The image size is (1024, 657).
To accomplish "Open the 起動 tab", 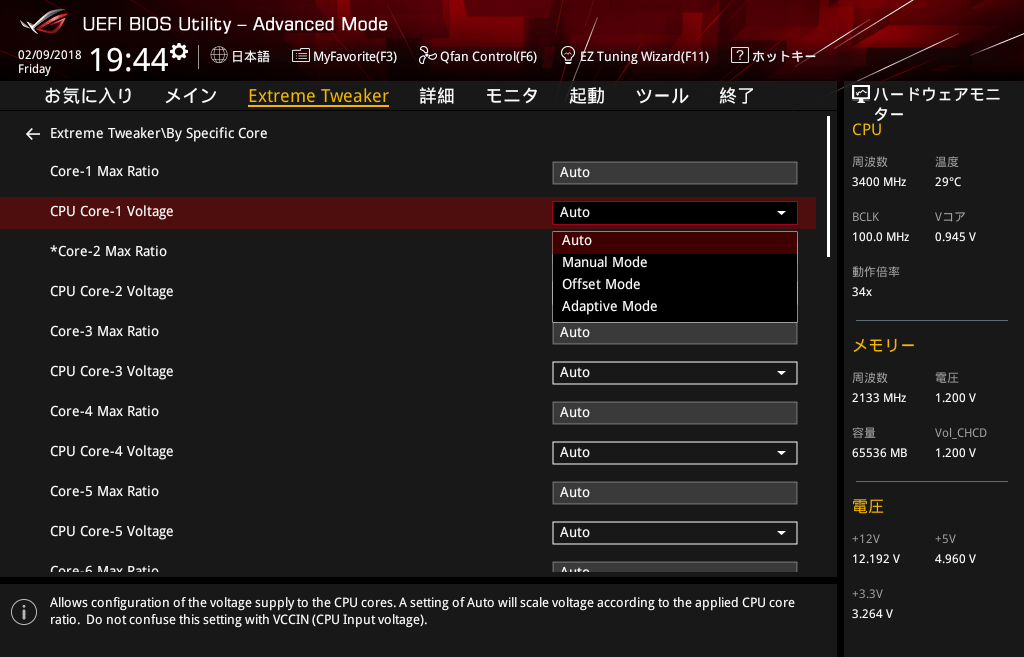I will (x=586, y=96).
